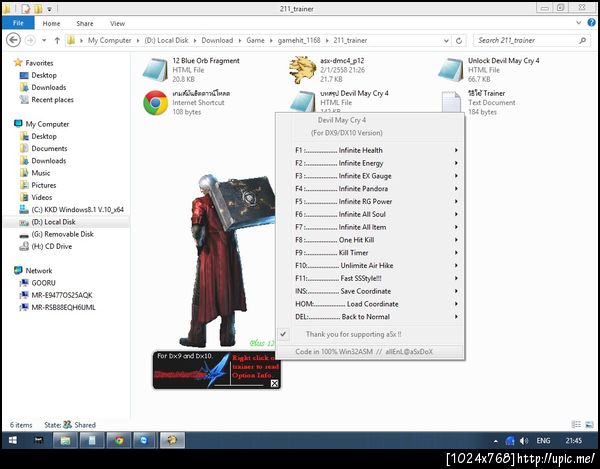Open the asx-dmc4_p12 trainer executable icon
600x469 pixels.
pos(302,70)
